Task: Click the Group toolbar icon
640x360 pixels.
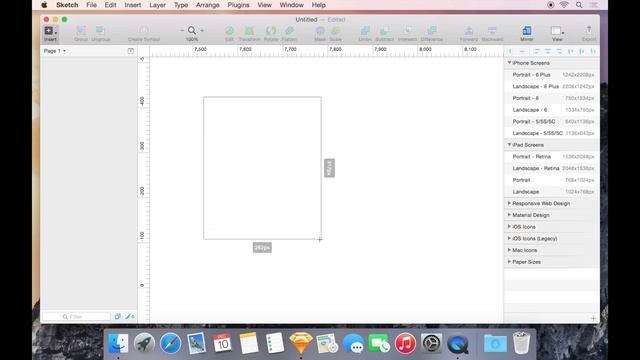Action: (81, 31)
